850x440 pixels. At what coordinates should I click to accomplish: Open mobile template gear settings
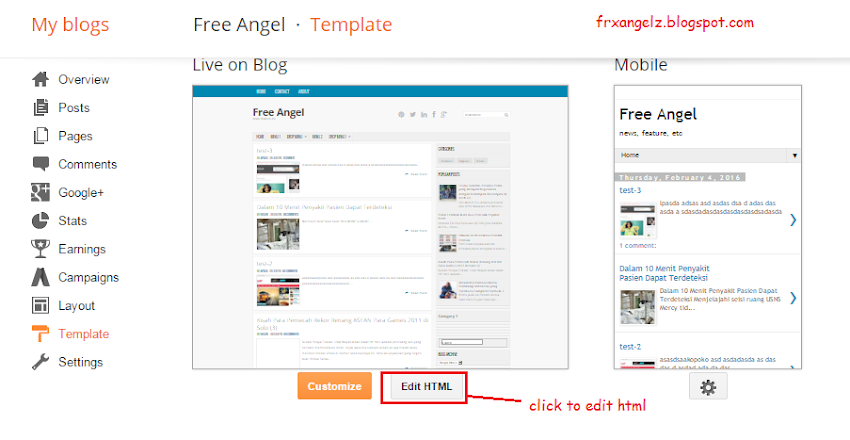point(708,387)
